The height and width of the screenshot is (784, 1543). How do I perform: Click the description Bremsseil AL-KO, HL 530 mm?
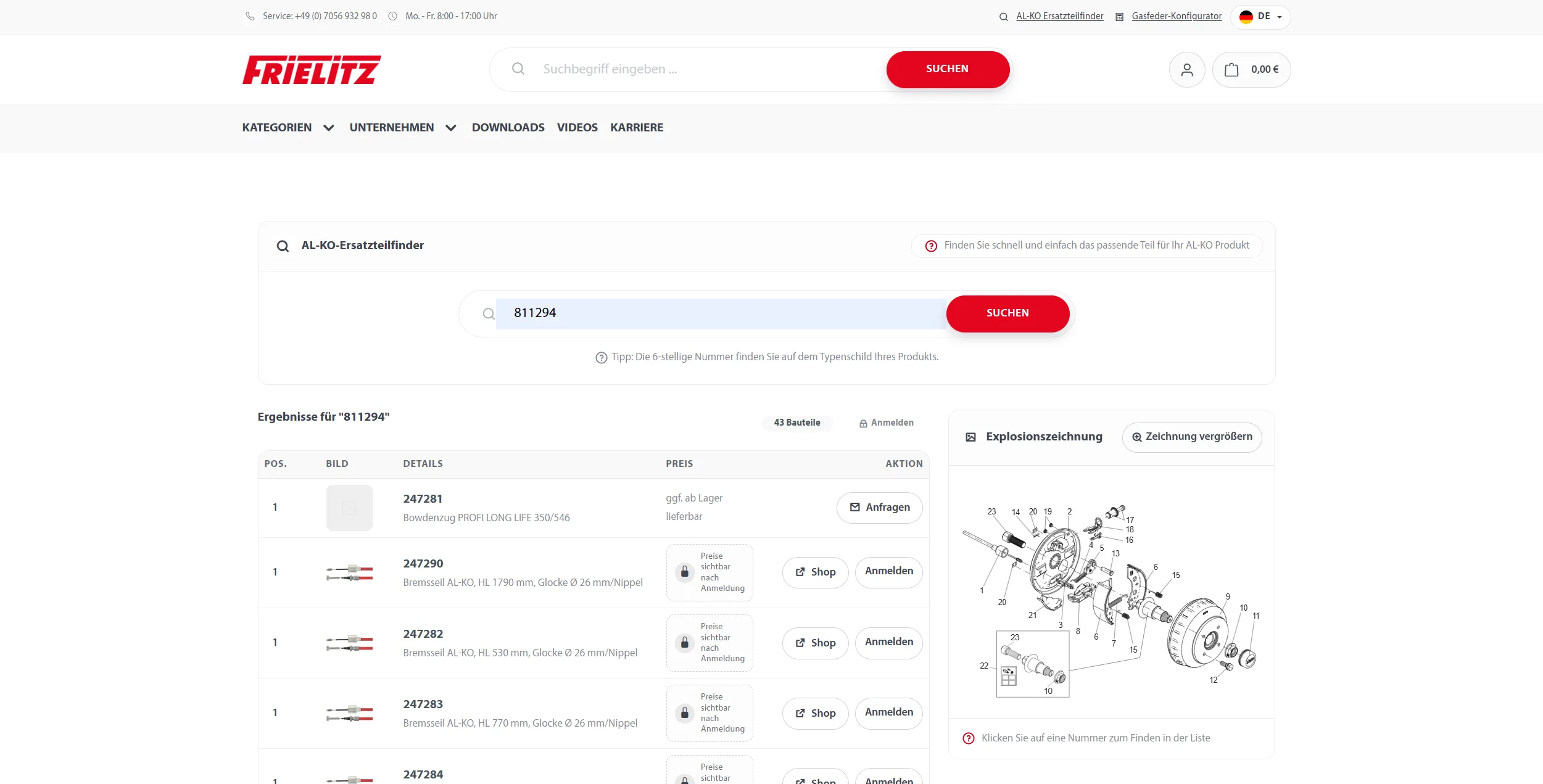pos(520,653)
